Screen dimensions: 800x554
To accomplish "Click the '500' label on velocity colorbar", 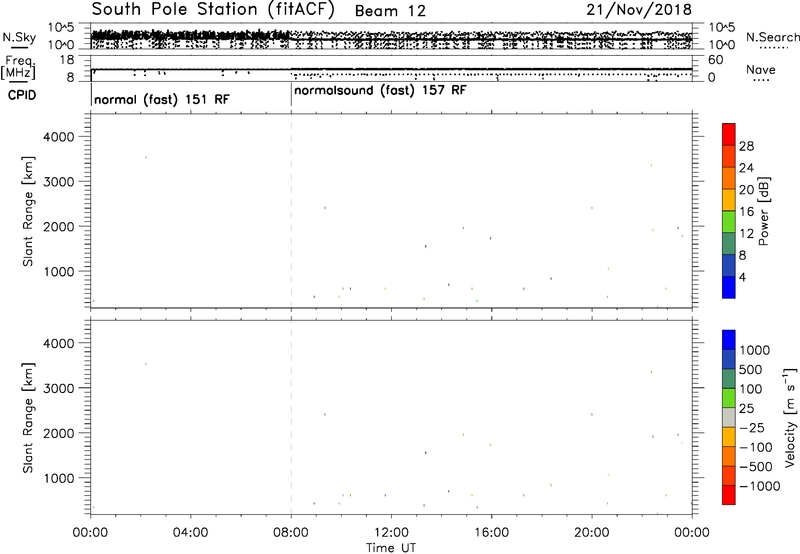I will click(x=751, y=370).
